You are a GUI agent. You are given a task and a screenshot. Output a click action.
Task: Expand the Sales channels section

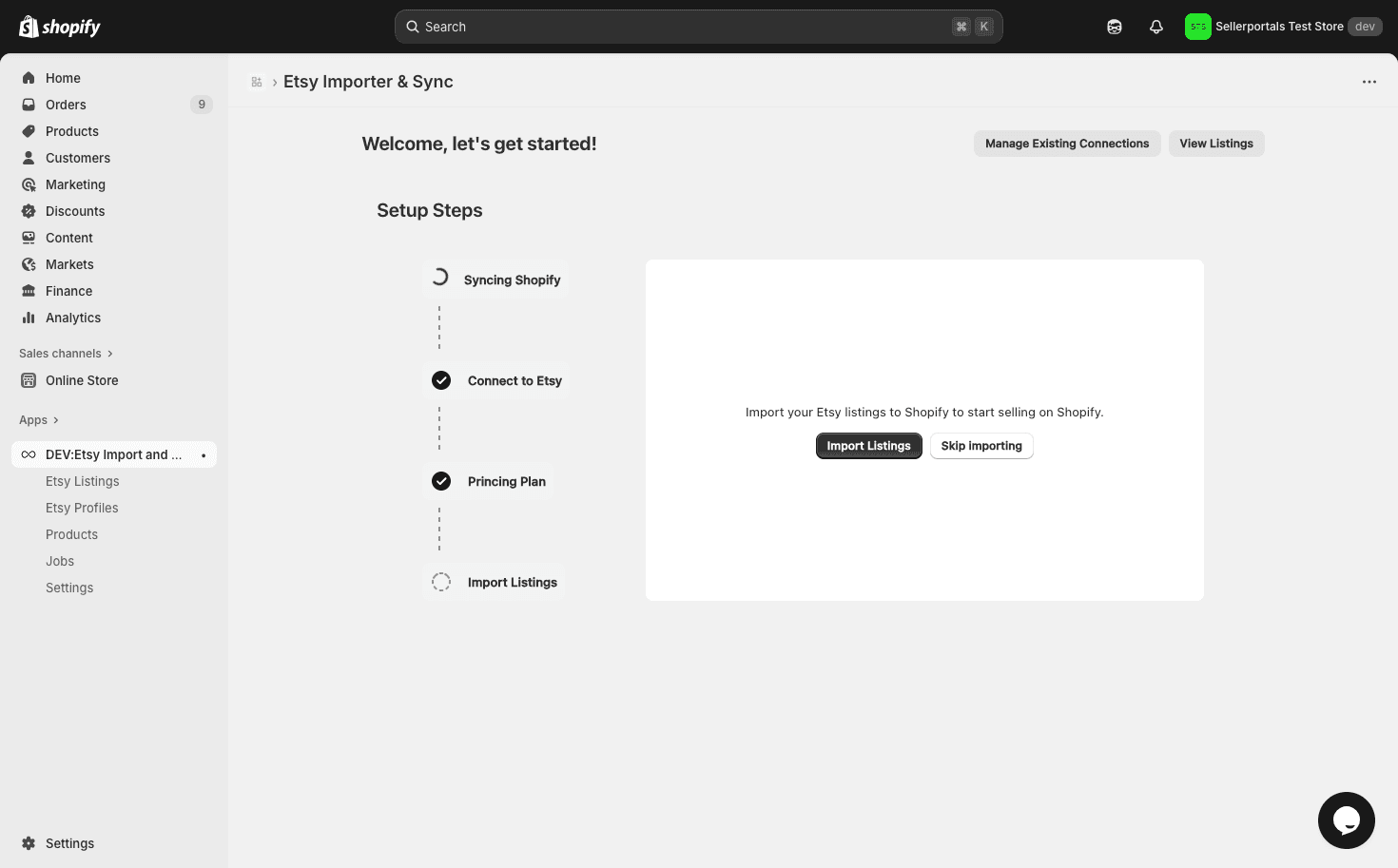coord(66,353)
